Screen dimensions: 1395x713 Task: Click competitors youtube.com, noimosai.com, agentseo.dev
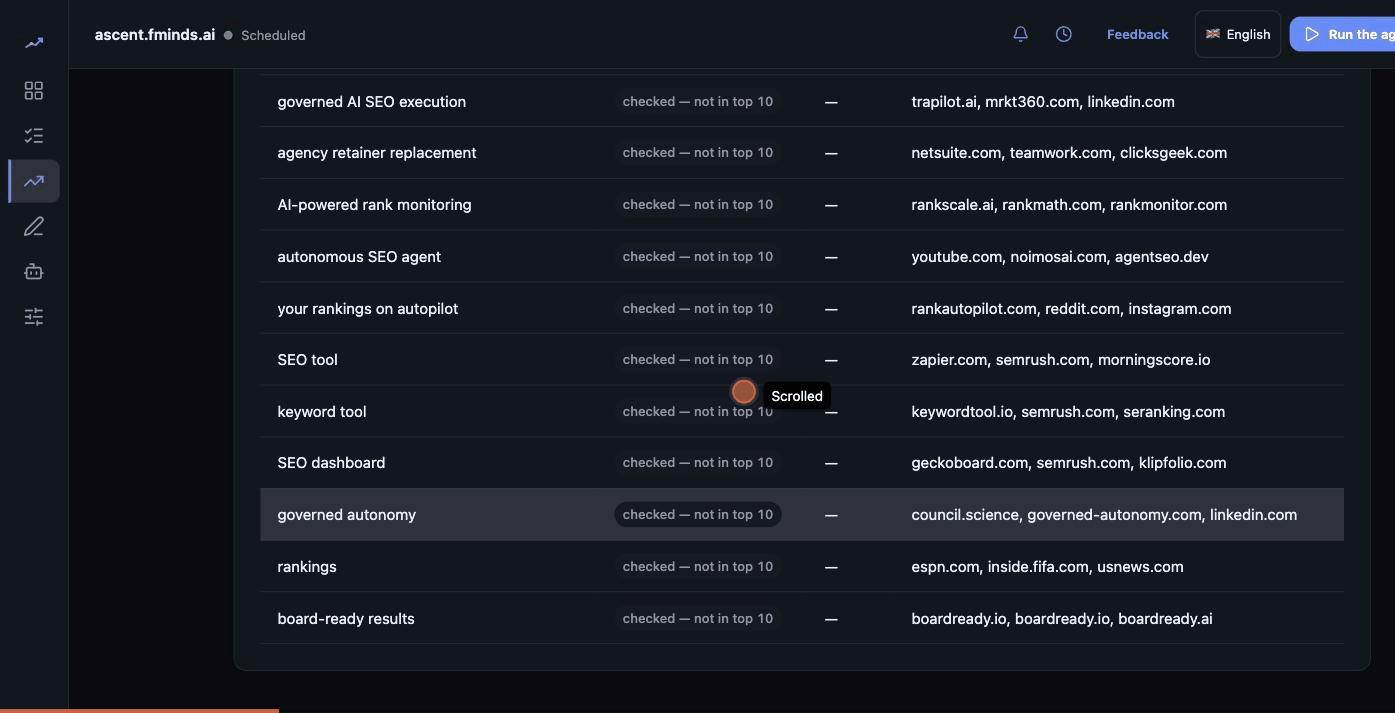1060,257
